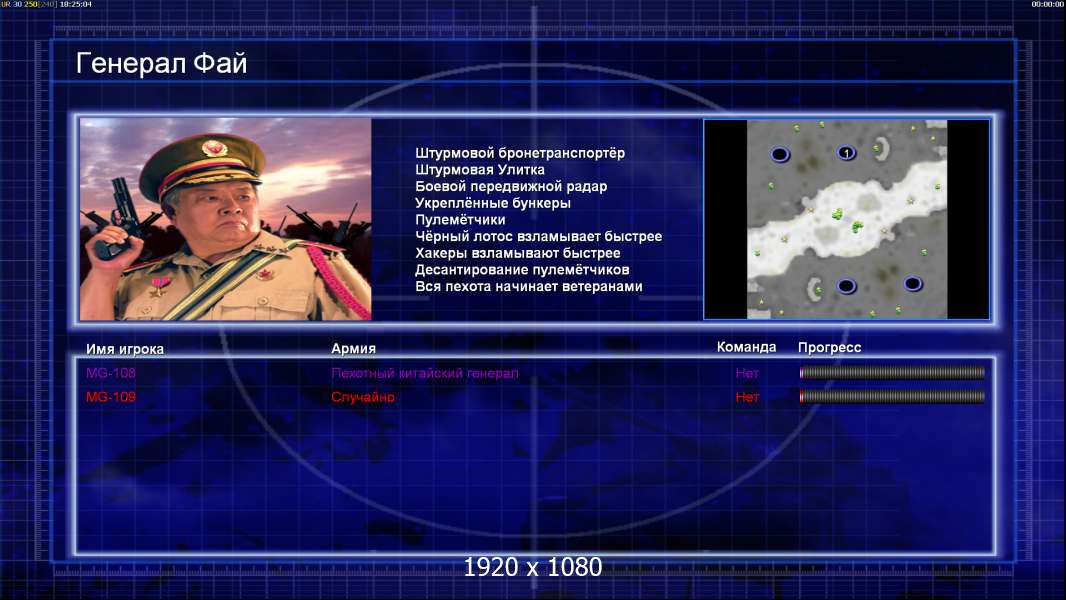Click the map preview thumbnail
The image size is (1066, 600).
tap(846, 219)
